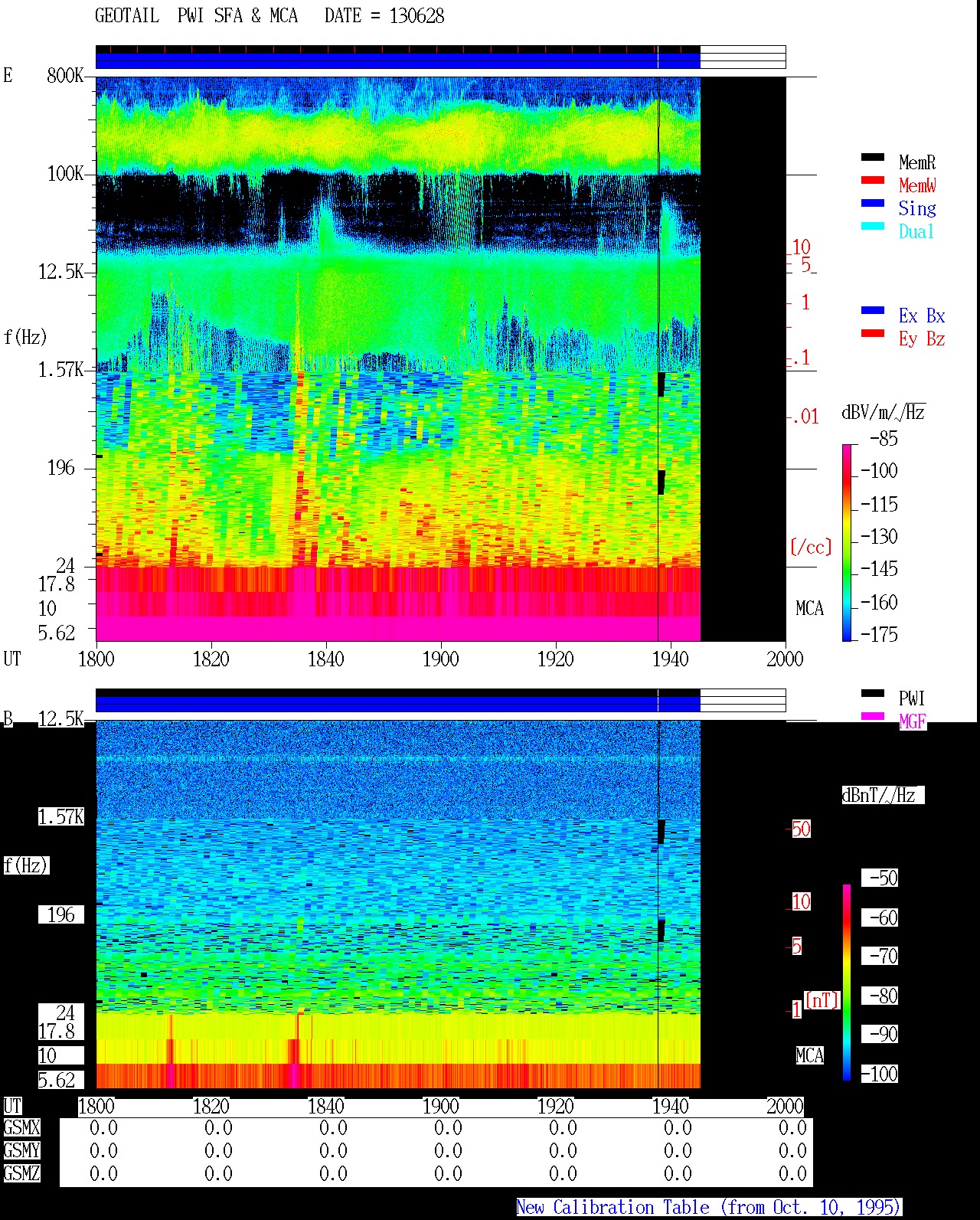Viewport: 980px width, 1220px height.
Task: Click the 17.8 label on the B panel axis
Action: click(x=57, y=1031)
